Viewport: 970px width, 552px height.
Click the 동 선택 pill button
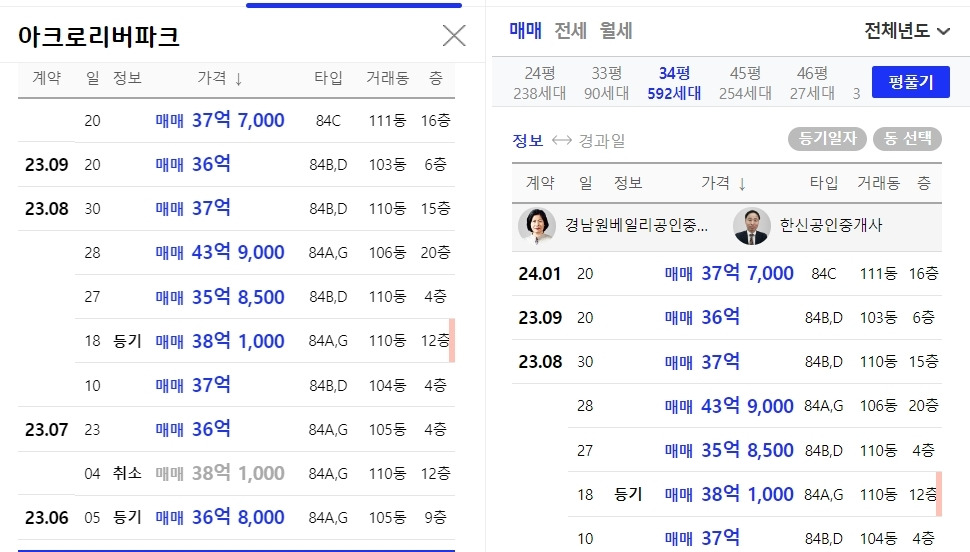click(907, 139)
